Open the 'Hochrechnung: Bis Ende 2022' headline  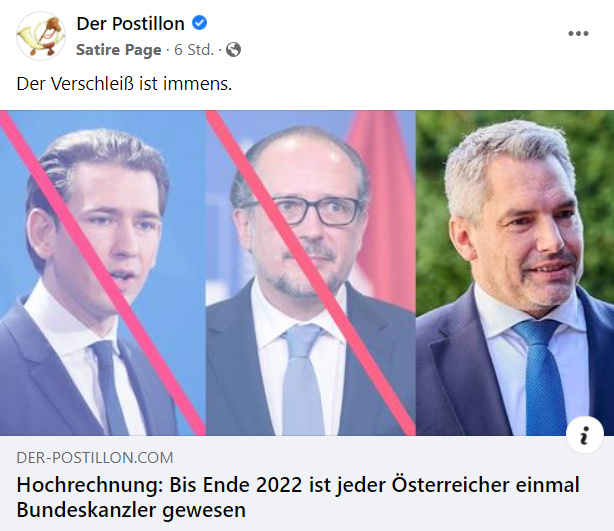(298, 497)
